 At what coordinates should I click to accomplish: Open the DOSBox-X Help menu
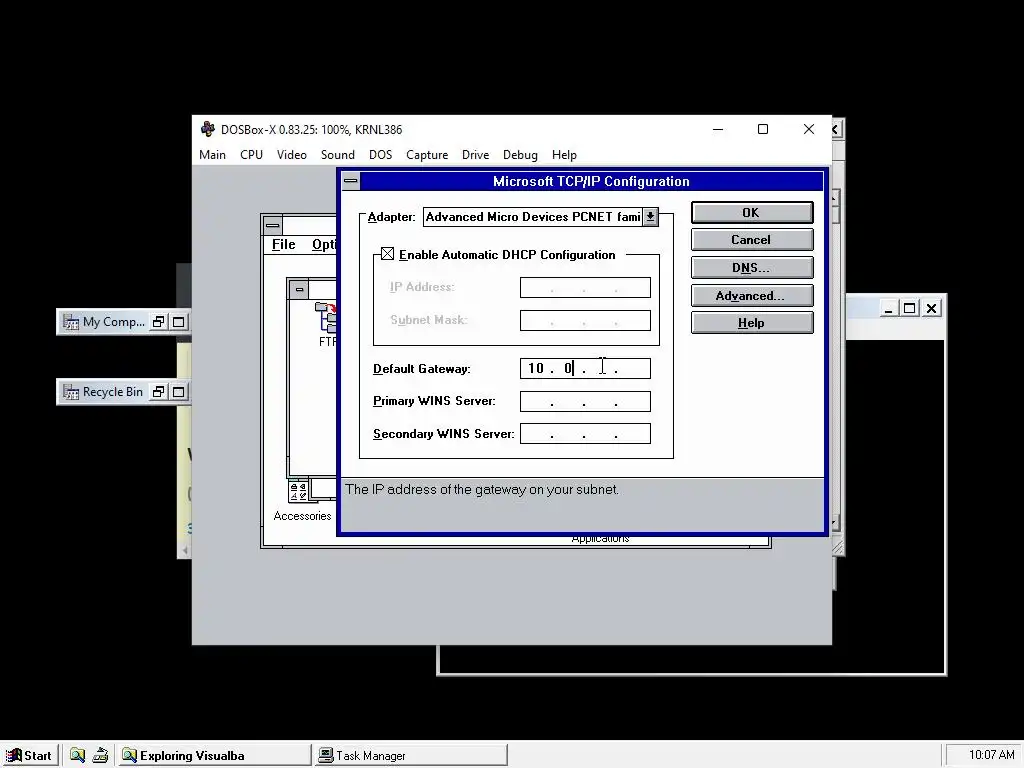pyautogui.click(x=564, y=155)
